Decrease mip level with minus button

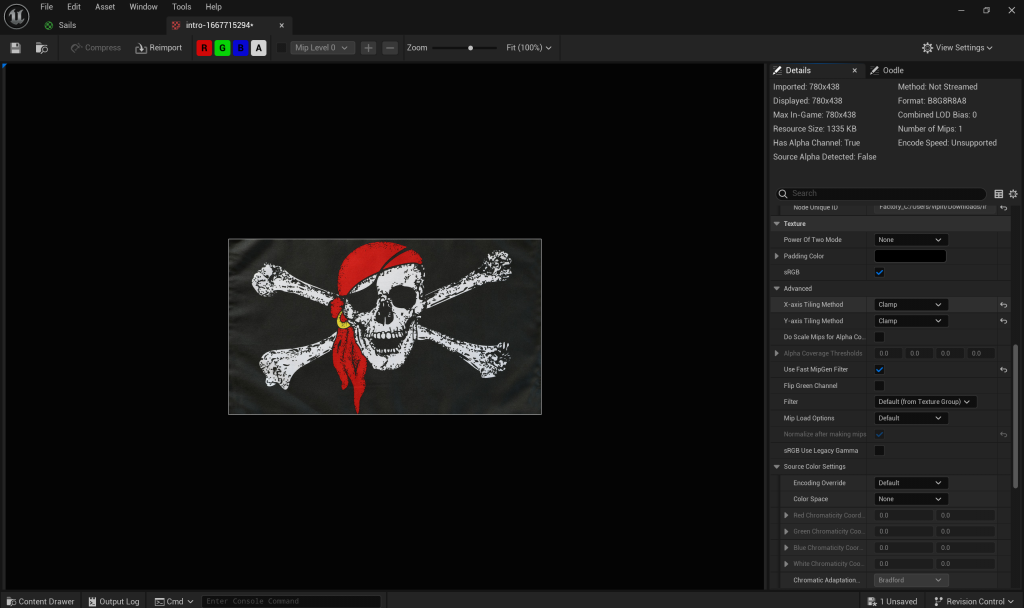coord(390,48)
